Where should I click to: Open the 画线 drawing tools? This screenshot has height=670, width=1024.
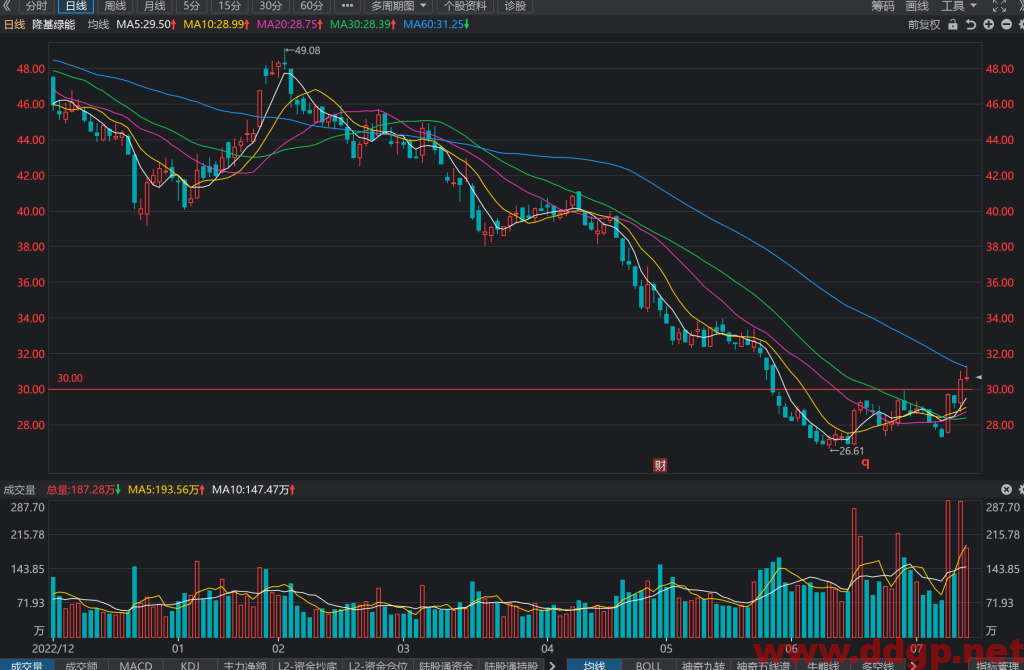pyautogui.click(x=917, y=6)
